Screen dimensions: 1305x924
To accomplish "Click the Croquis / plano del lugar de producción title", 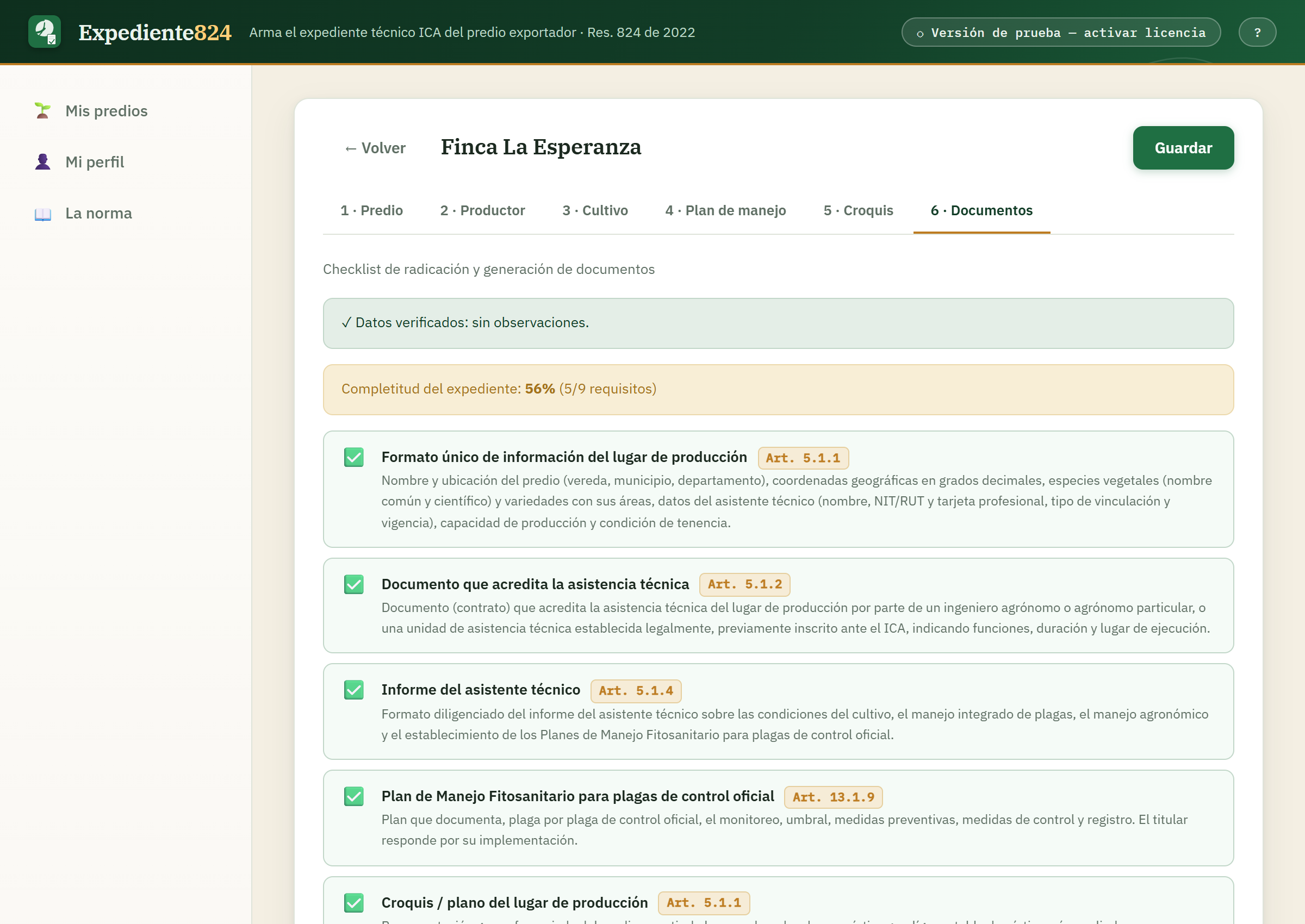I will pyautogui.click(x=514, y=902).
